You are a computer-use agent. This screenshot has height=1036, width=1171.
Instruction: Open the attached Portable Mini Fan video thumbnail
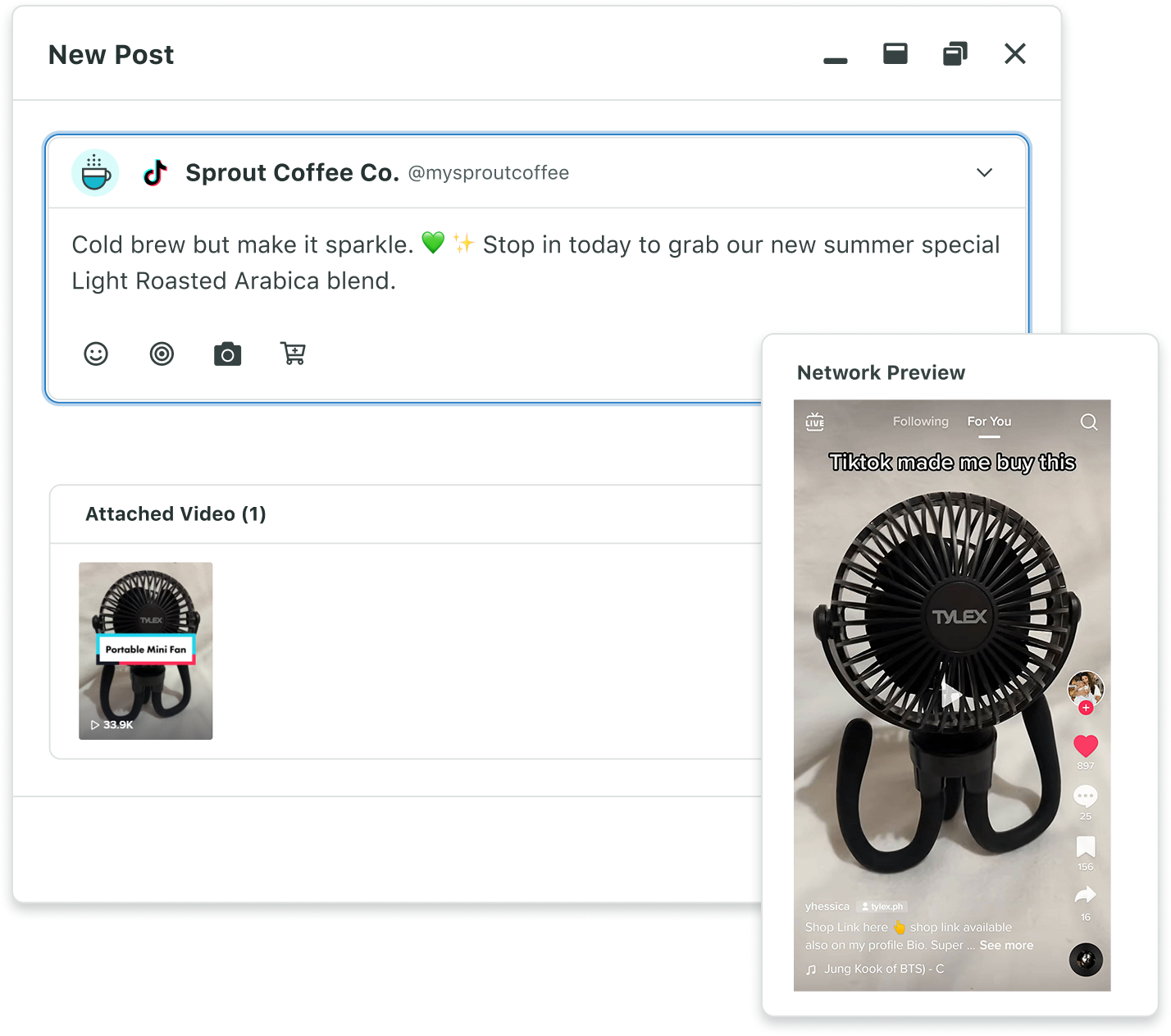pyautogui.click(x=146, y=650)
